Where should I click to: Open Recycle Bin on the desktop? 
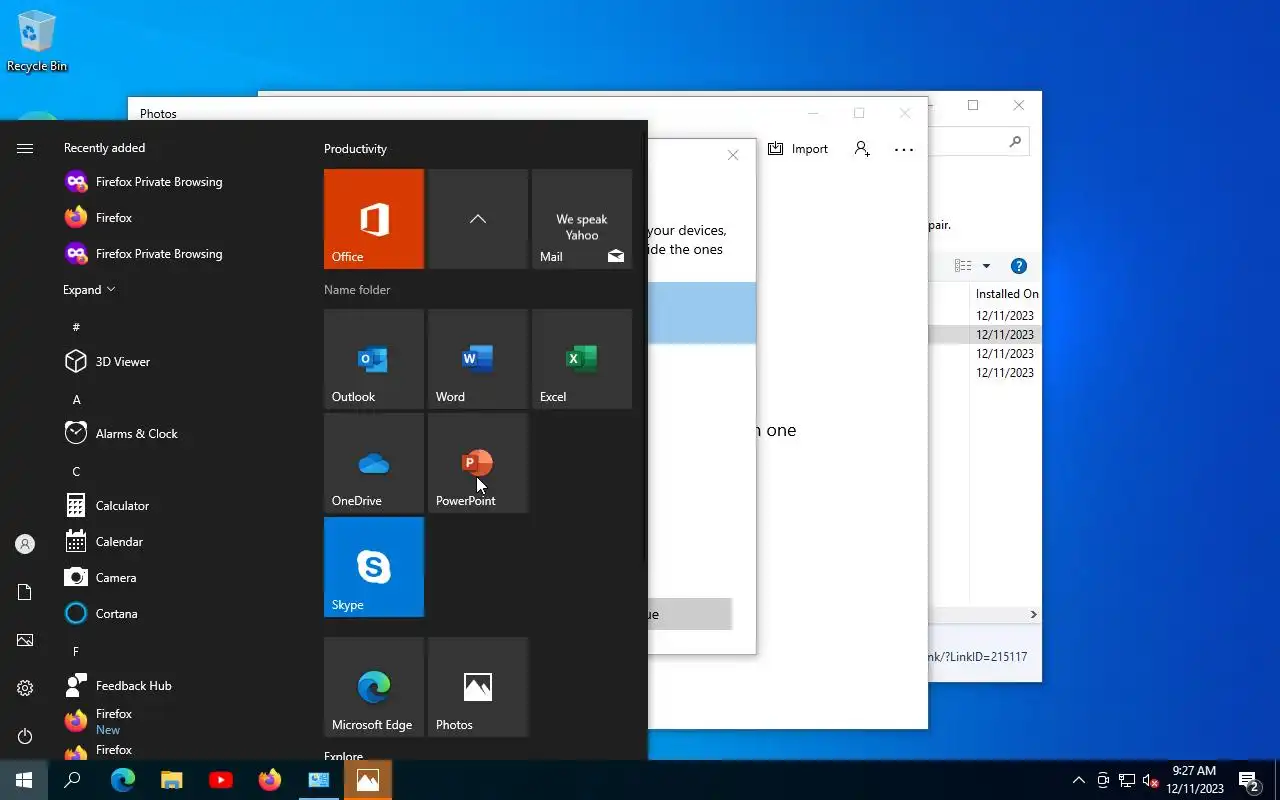tap(37, 42)
